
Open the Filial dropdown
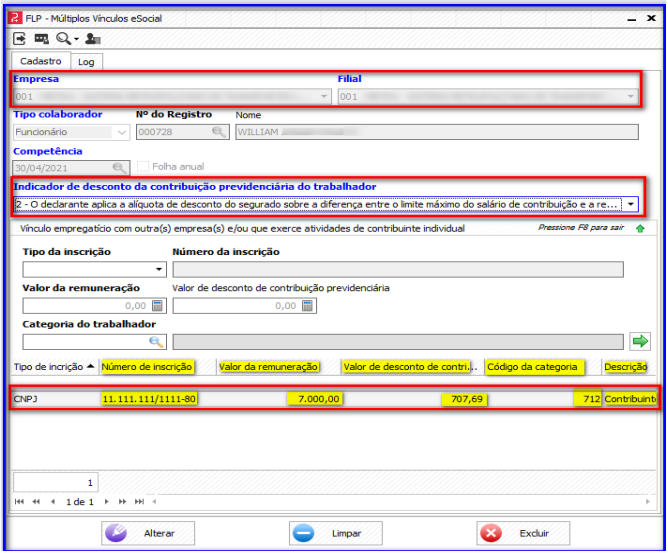tap(631, 97)
